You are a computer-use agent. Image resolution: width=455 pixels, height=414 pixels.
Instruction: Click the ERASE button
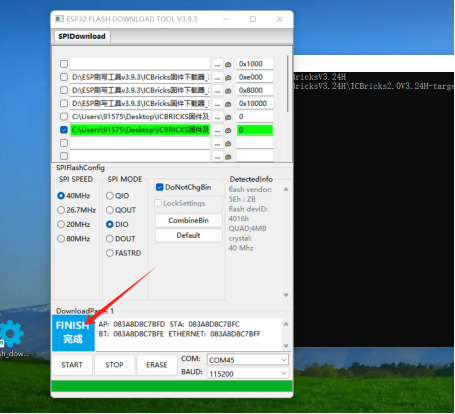[157, 365]
